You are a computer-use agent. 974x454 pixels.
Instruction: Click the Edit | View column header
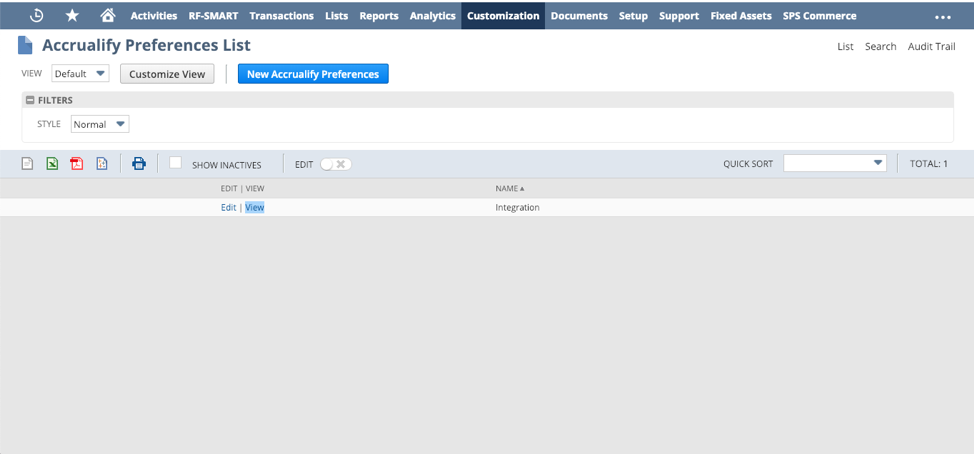click(242, 188)
